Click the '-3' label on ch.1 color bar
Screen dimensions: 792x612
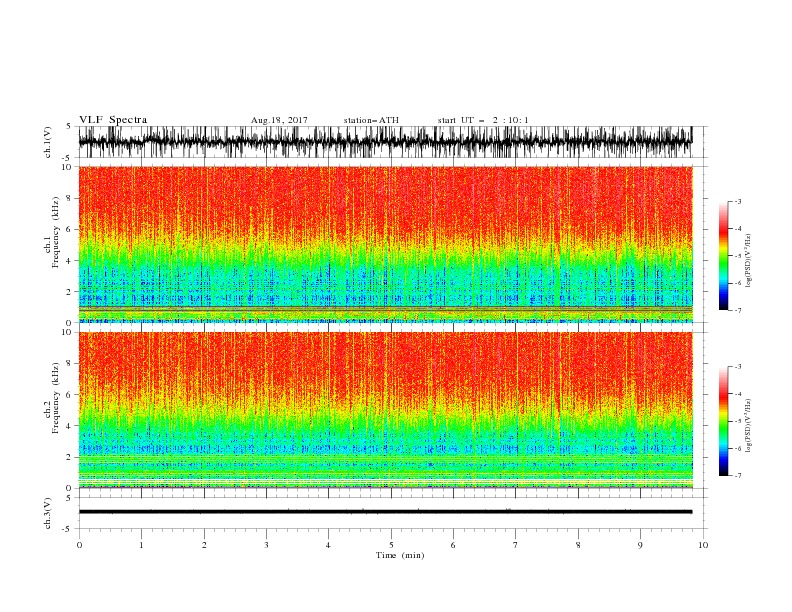click(737, 201)
